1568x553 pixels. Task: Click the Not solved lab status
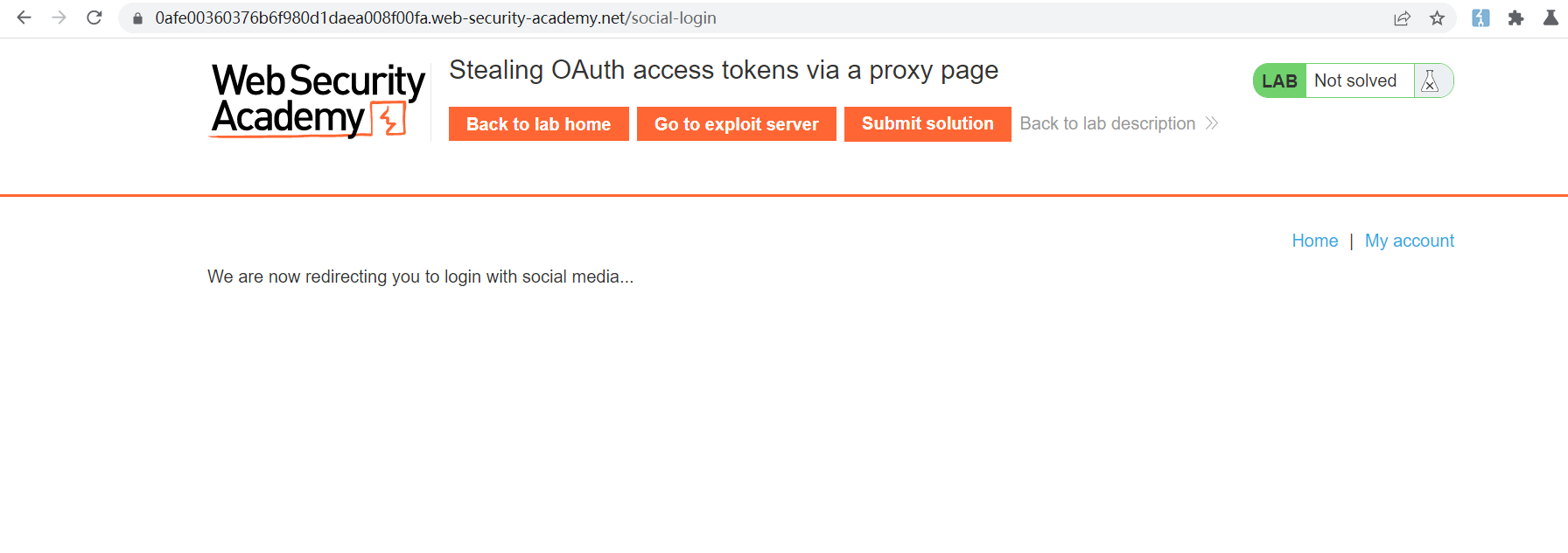pos(1354,80)
